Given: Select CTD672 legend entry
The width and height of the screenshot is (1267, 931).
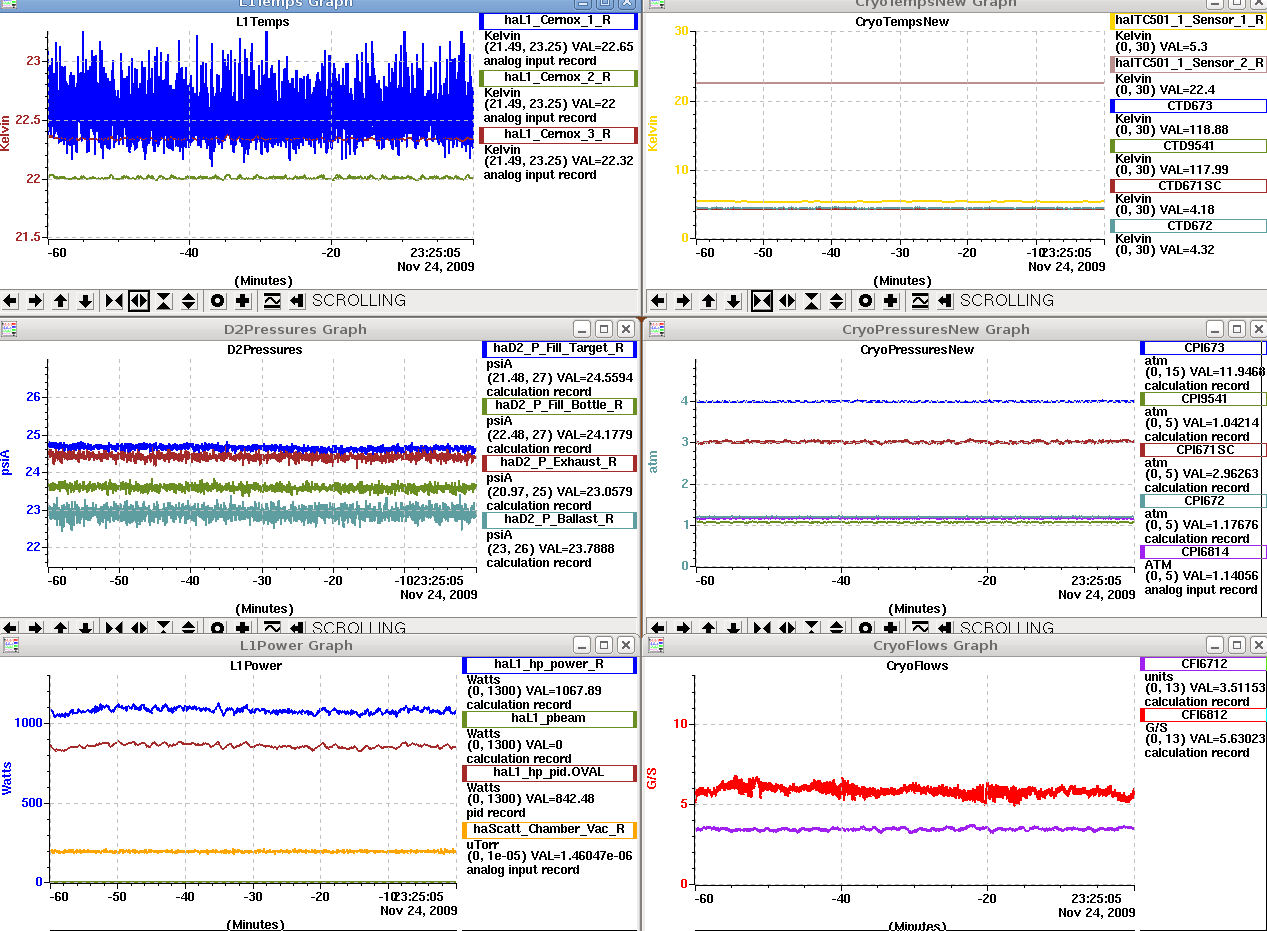Looking at the screenshot, I should (x=1188, y=226).
